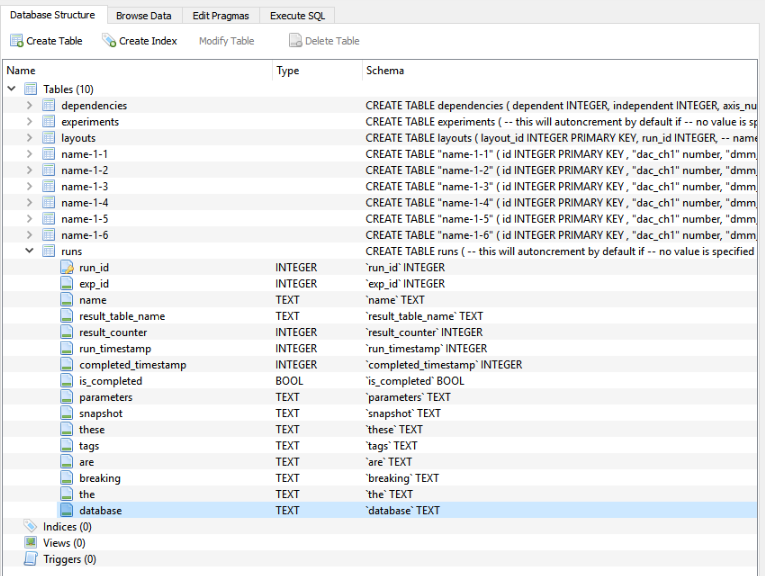
Task: Open the Execute SQL tab
Action: (298, 16)
